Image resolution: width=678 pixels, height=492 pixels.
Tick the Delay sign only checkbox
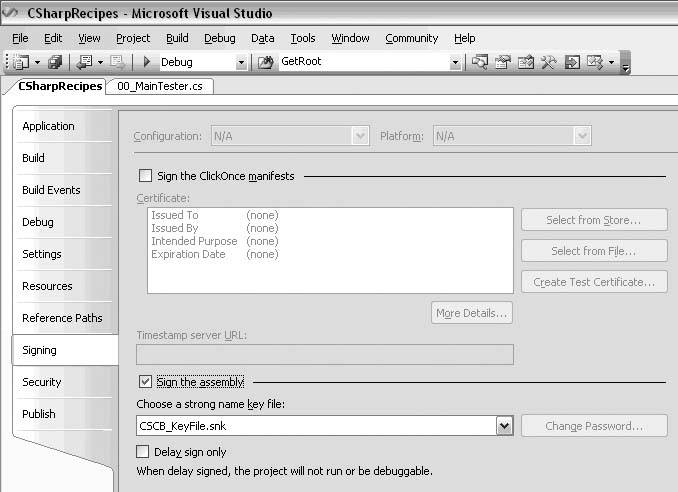[145, 452]
